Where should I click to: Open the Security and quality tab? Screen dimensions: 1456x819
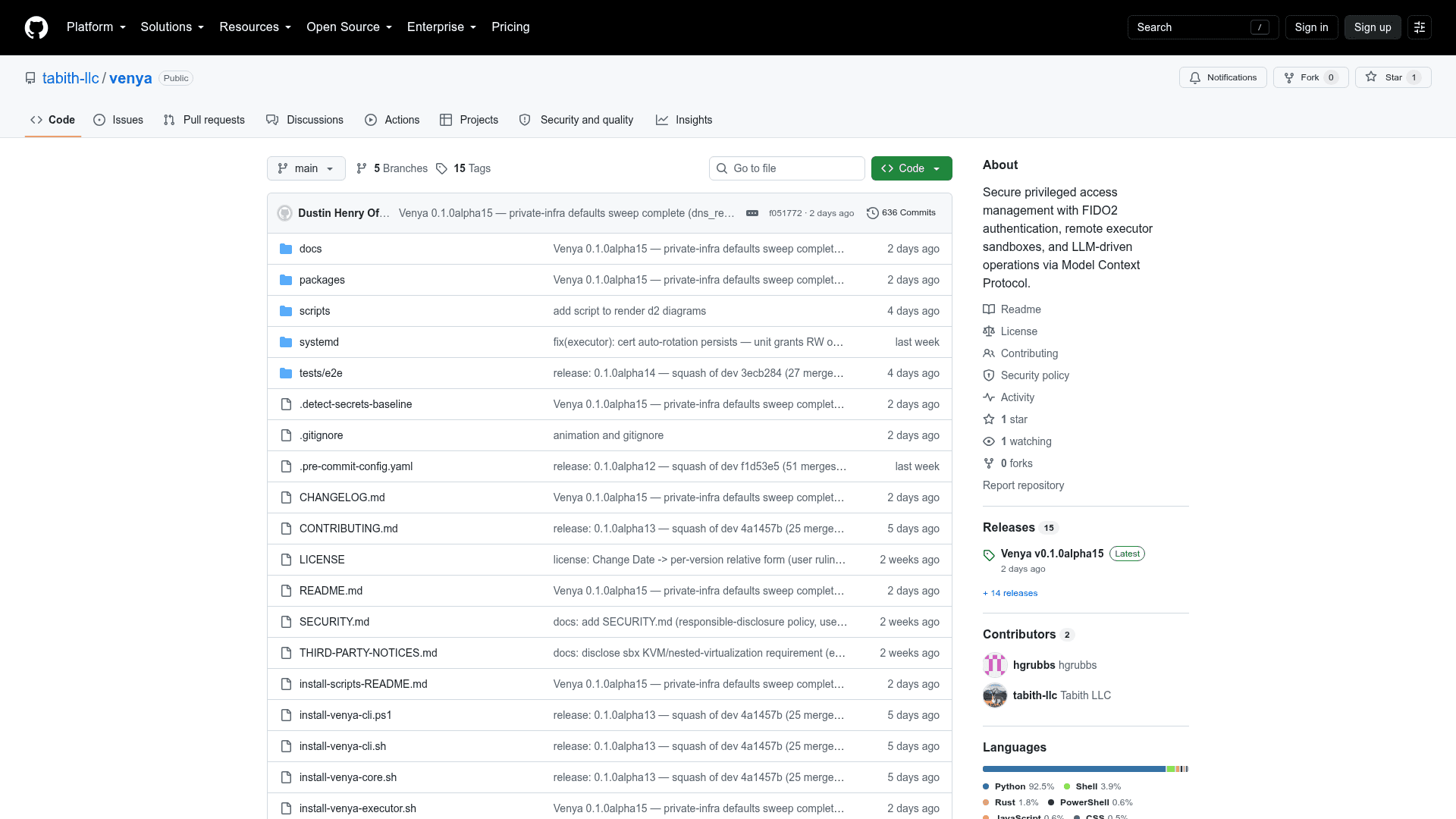point(576,120)
